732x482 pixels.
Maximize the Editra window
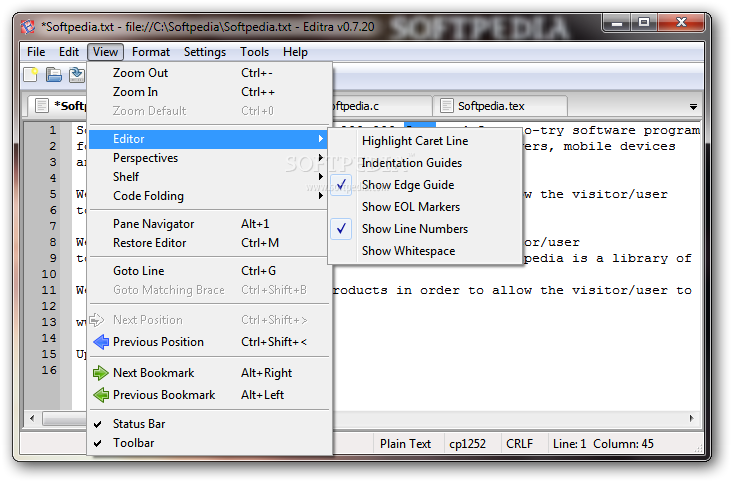pyautogui.click(x=644, y=22)
